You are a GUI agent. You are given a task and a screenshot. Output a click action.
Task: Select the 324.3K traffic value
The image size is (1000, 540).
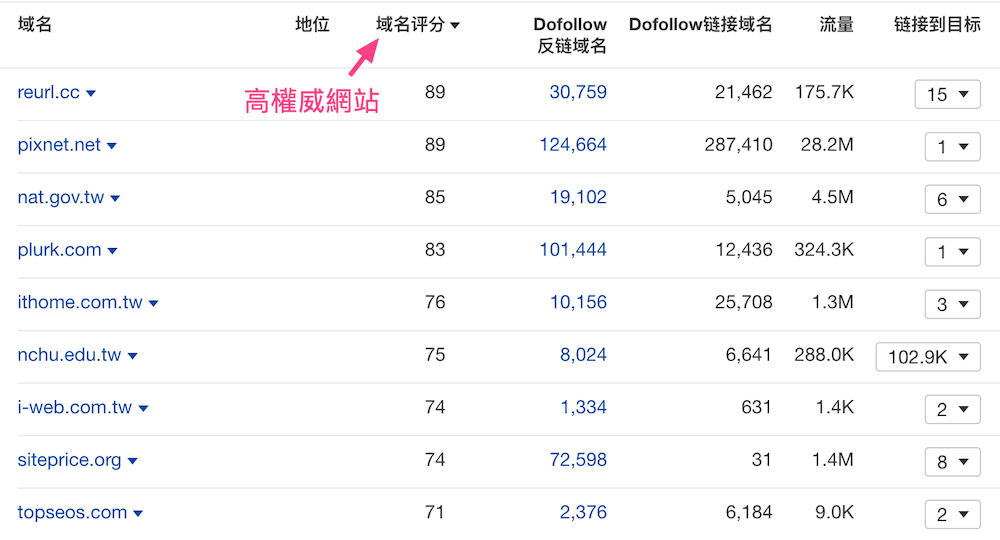tap(824, 250)
